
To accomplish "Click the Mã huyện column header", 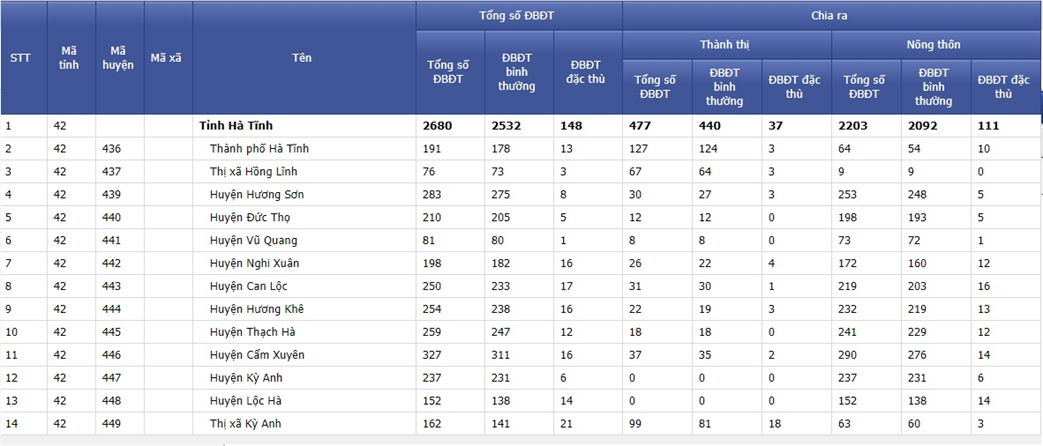I will [118, 58].
